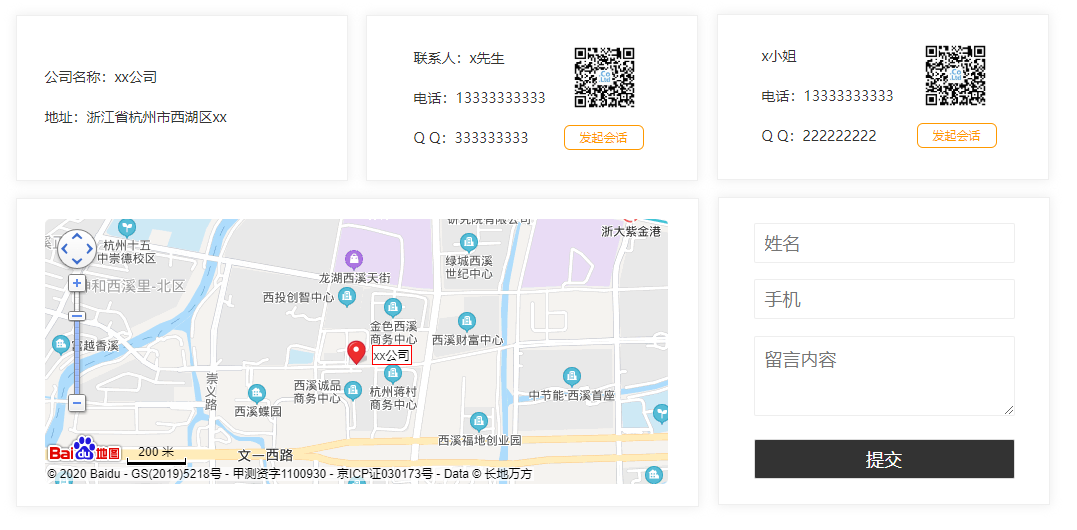
Task: Click the 崇义路 road label
Action: pos(212,391)
